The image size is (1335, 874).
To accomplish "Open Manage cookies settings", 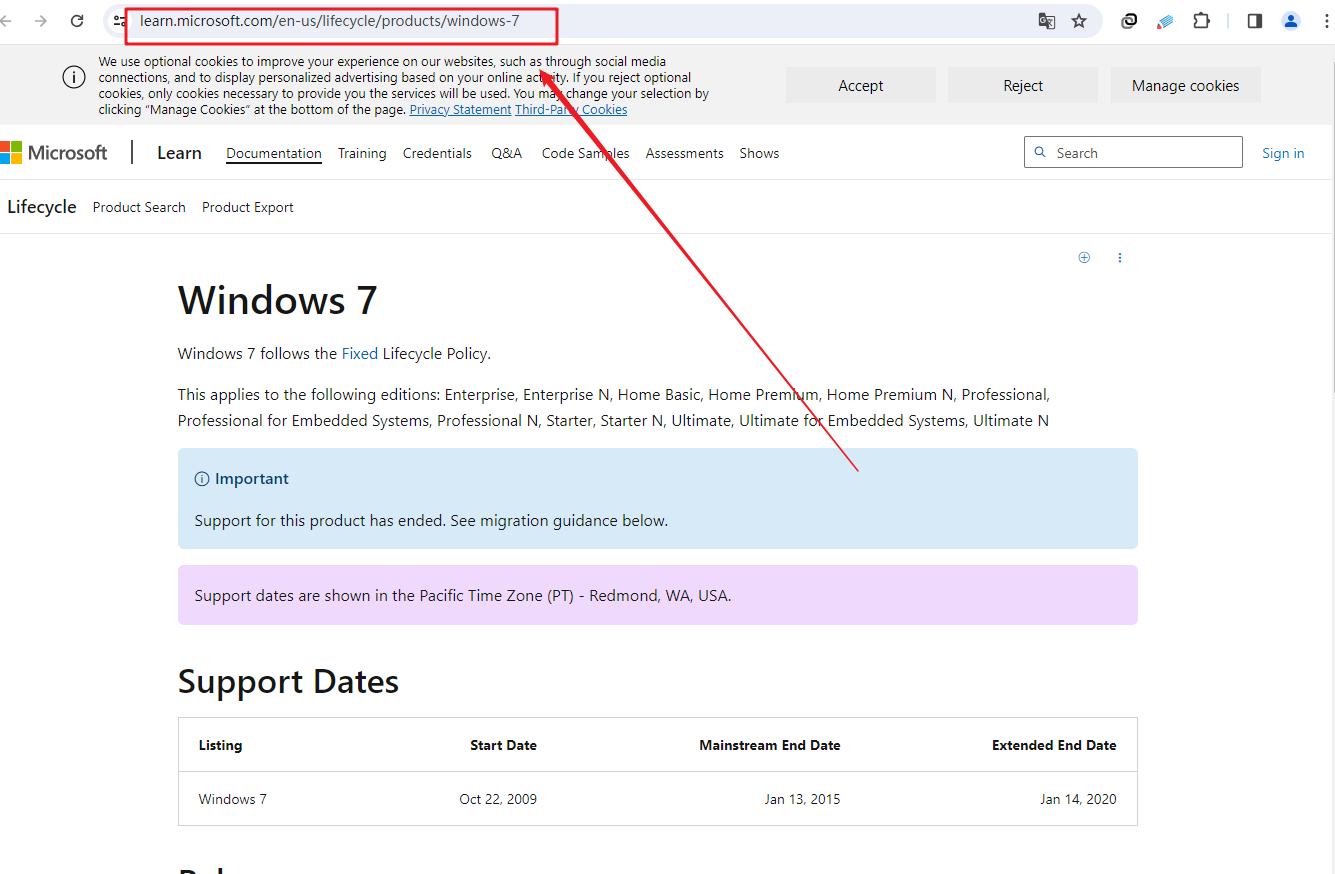I will pos(1185,86).
